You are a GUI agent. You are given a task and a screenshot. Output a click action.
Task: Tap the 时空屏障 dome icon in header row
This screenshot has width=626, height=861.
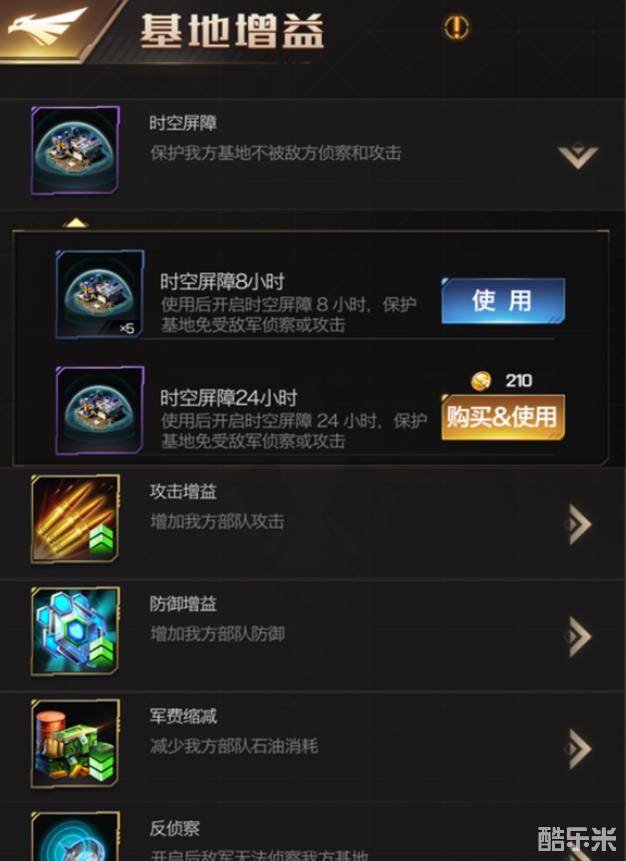click(x=75, y=150)
